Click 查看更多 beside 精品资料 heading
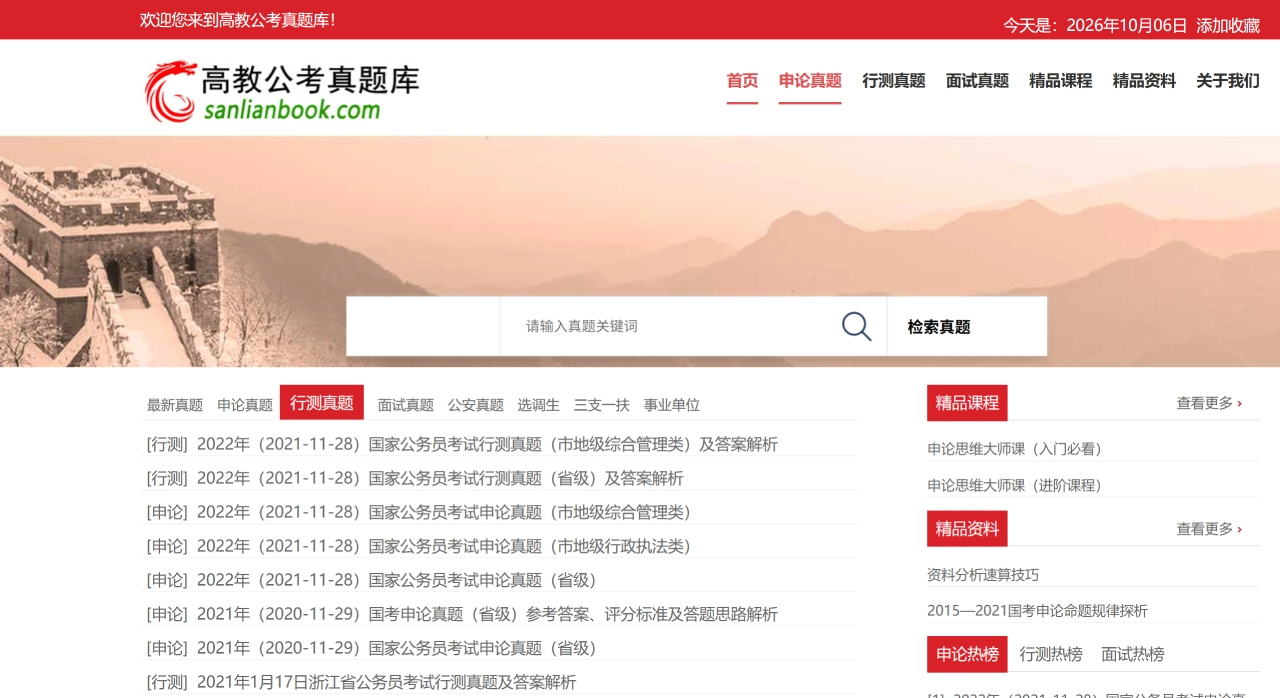The width and height of the screenshot is (1280, 698). (1209, 529)
